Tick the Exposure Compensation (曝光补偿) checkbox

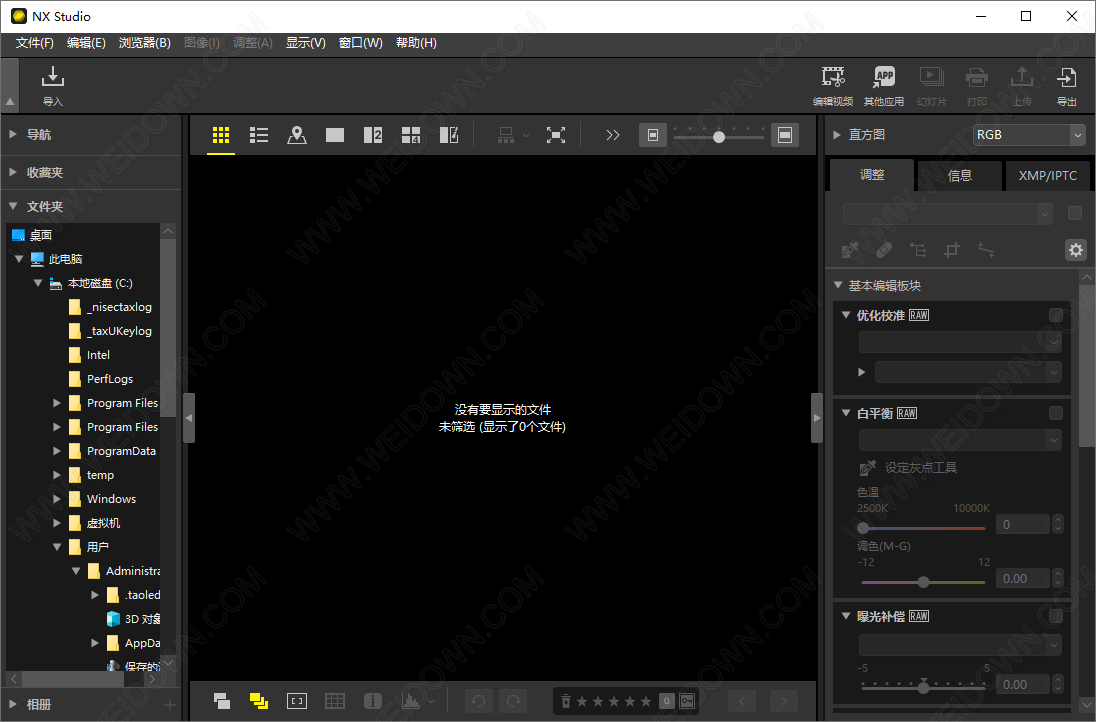pos(1056,616)
